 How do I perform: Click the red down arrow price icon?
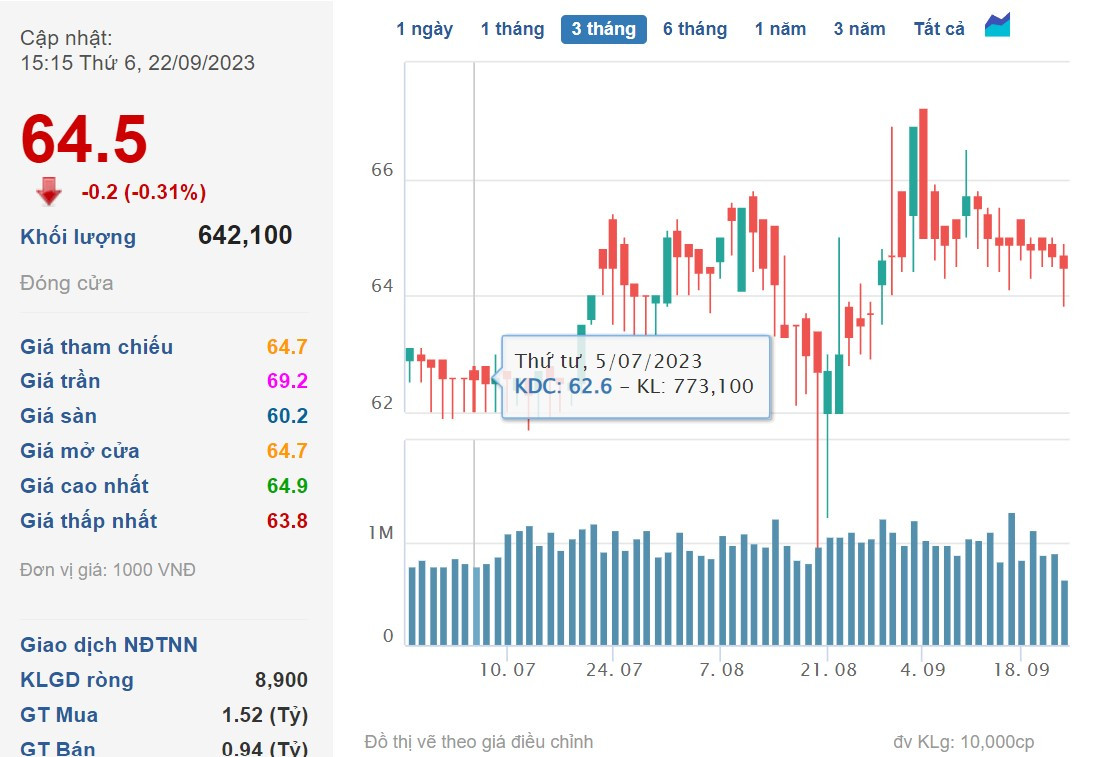[x=49, y=190]
